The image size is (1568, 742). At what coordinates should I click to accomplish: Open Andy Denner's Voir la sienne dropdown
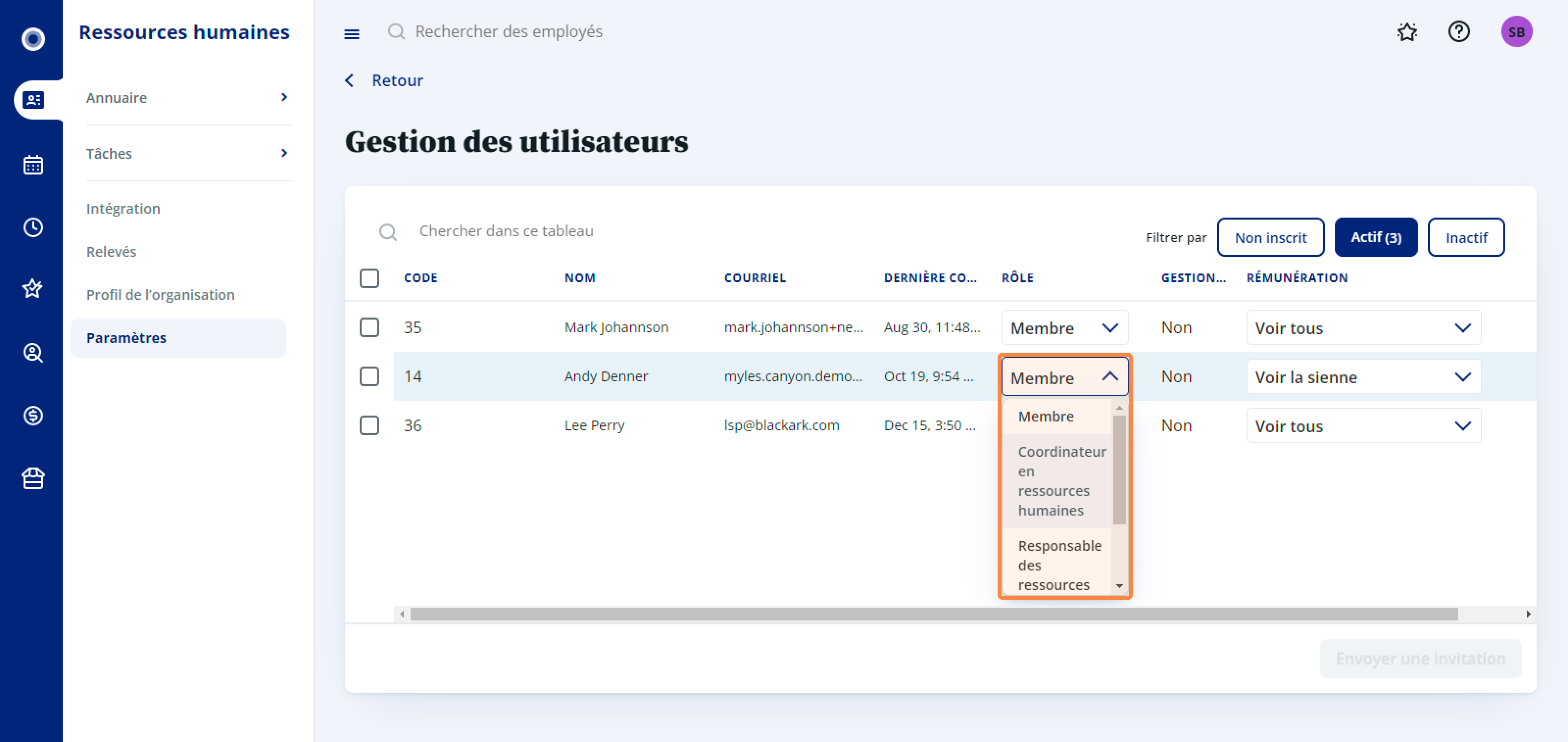pyautogui.click(x=1364, y=377)
